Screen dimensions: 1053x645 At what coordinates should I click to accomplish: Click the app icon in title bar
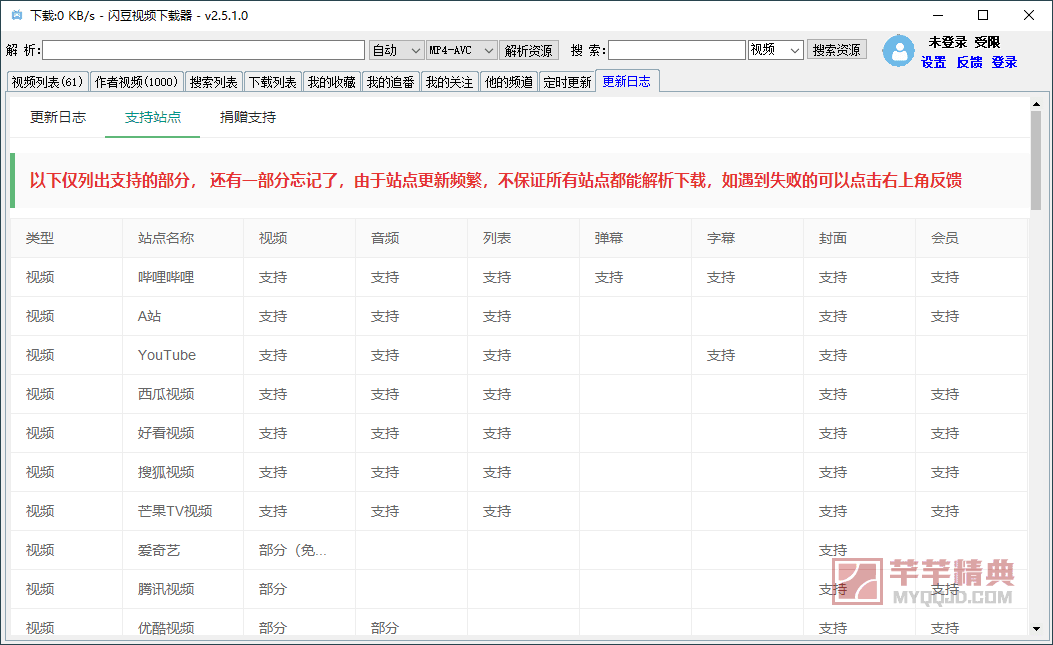17,15
